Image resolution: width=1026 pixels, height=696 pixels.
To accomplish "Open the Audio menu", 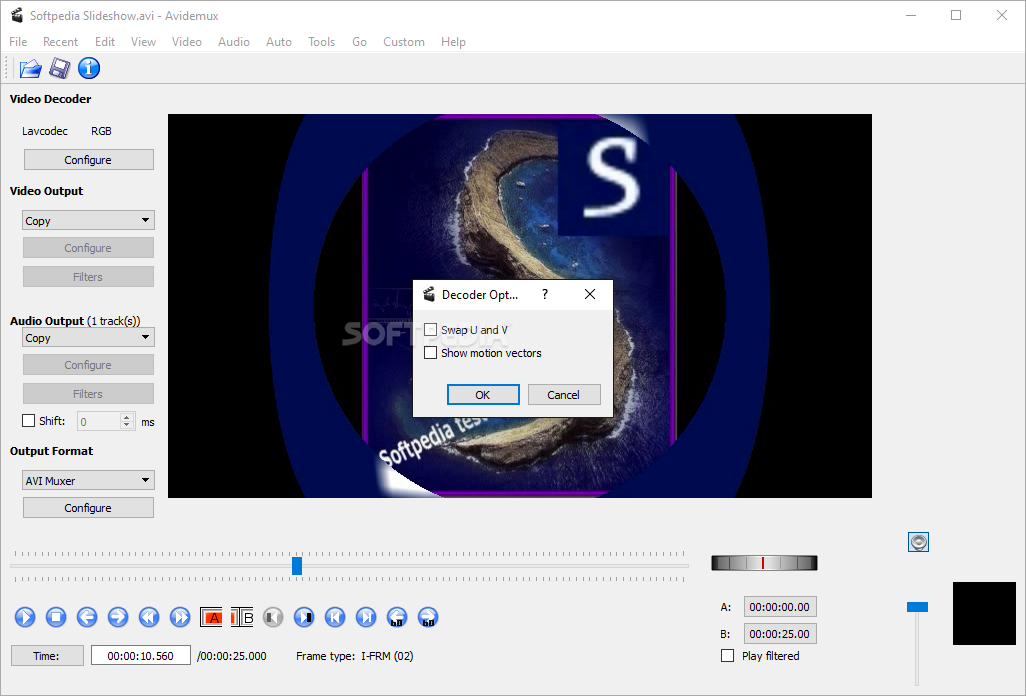I will (x=234, y=42).
